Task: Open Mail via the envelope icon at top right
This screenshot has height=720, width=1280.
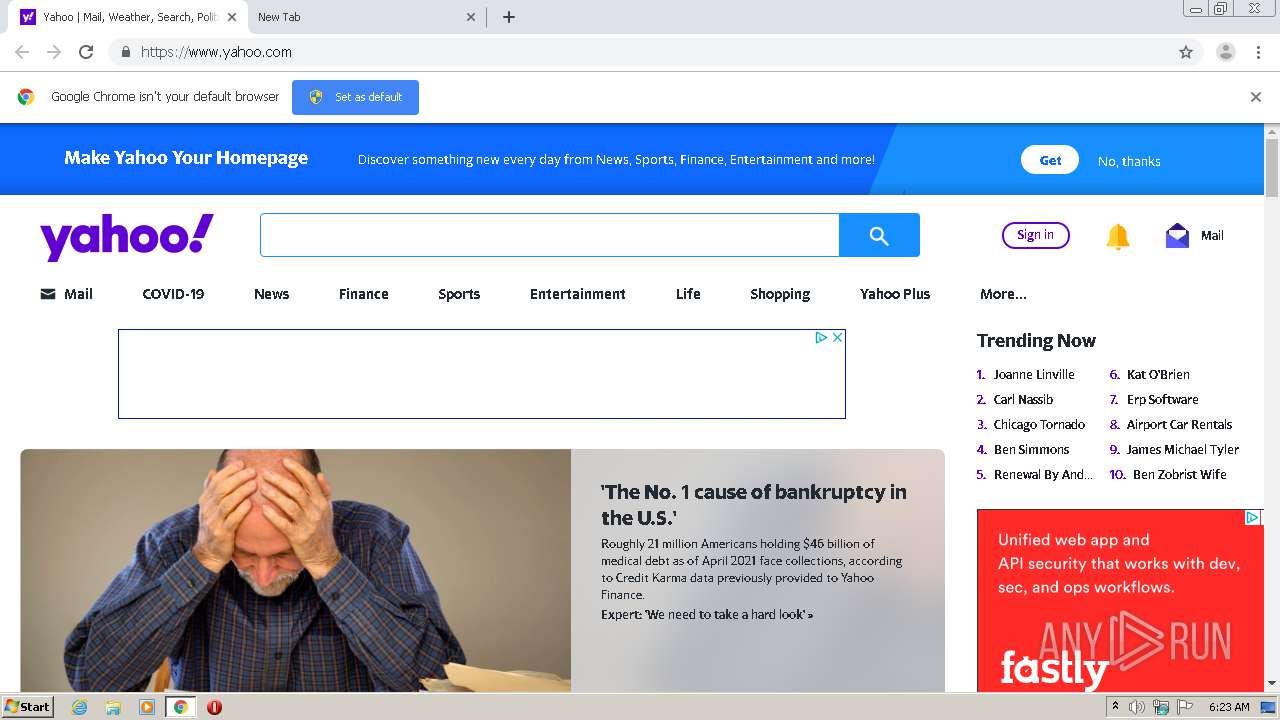Action: point(1178,236)
